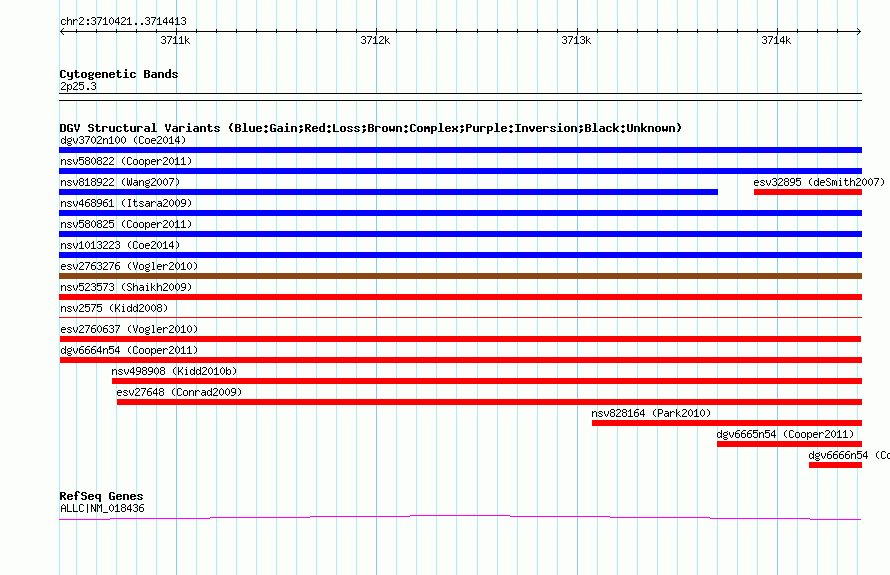Click the short red bar under dgv6666n54
The width and height of the screenshot is (890, 575).
click(x=836, y=465)
